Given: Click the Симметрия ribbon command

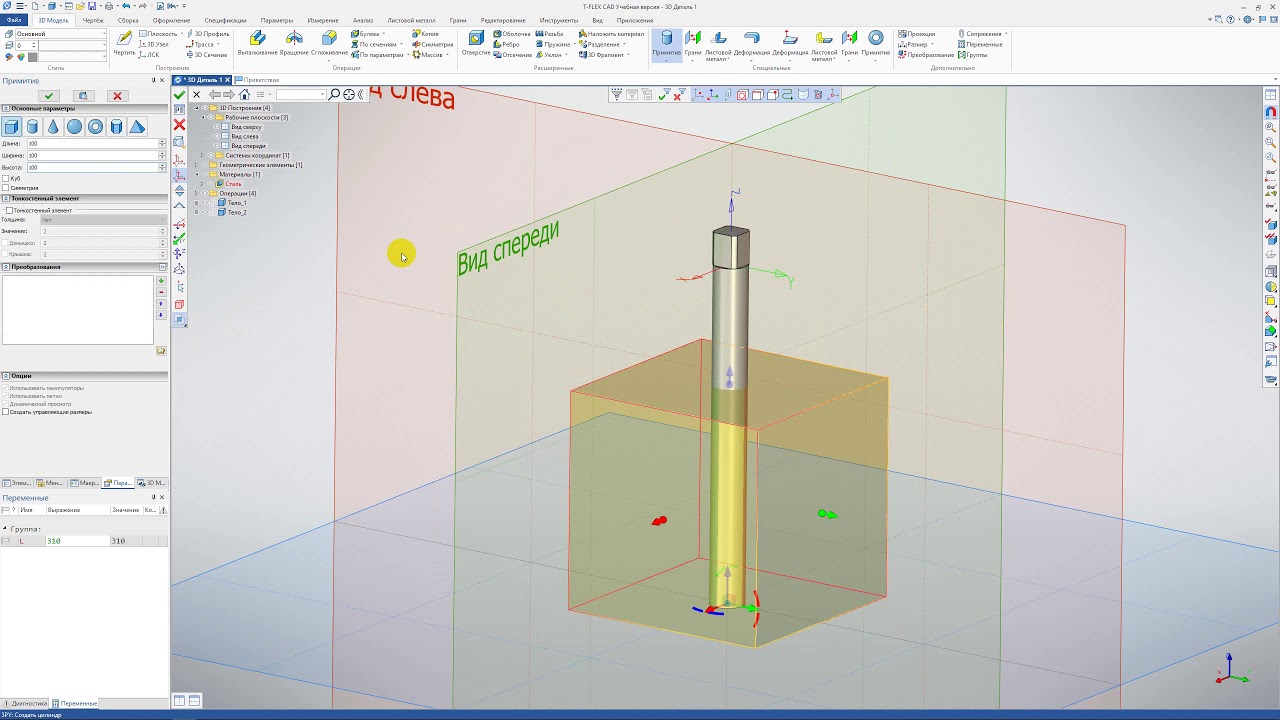Looking at the screenshot, I should 432,44.
